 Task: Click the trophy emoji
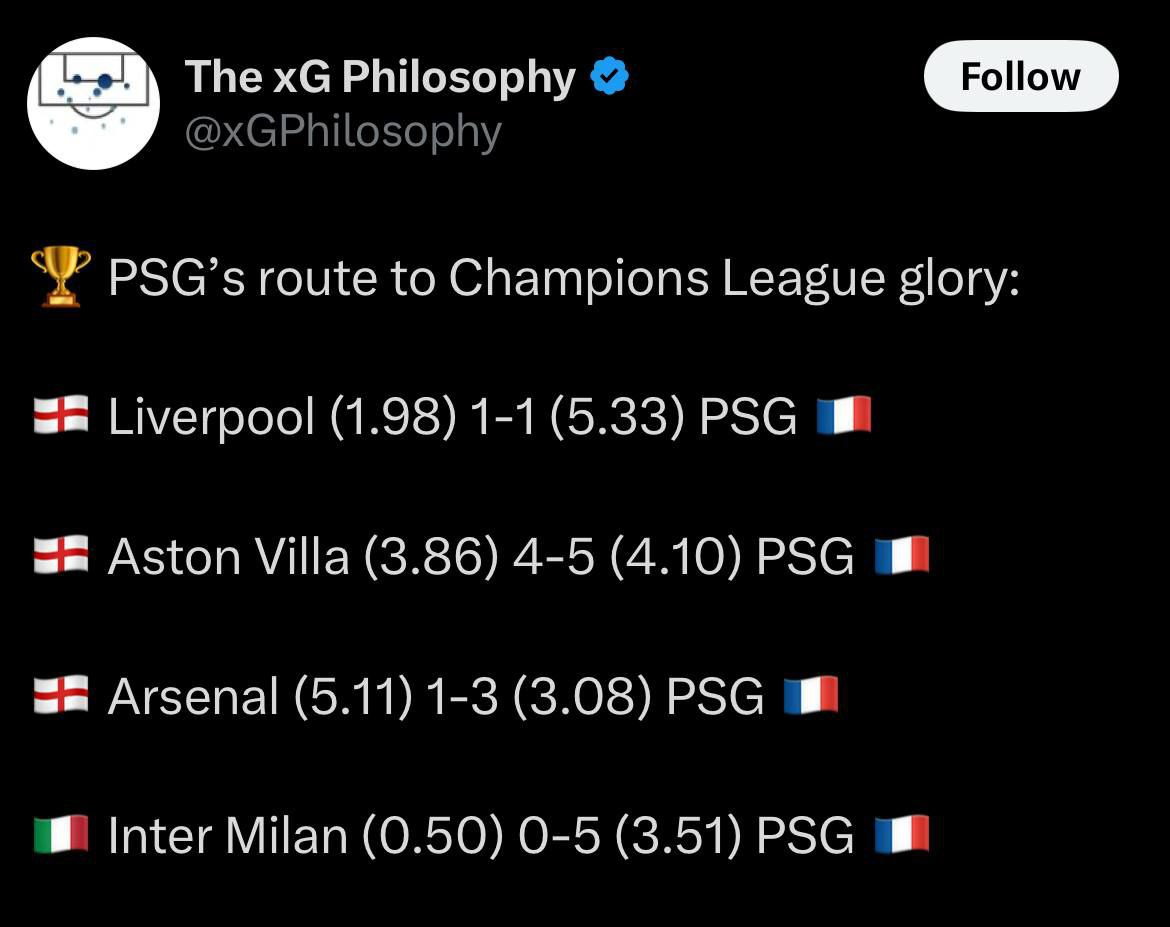[x=61, y=278]
